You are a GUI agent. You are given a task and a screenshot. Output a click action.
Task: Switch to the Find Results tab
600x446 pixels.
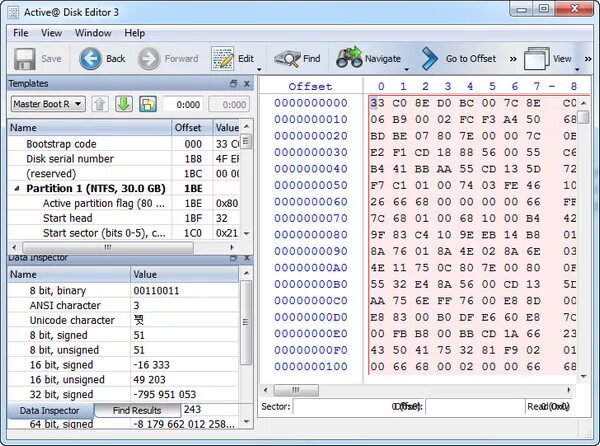pyautogui.click(x=137, y=410)
